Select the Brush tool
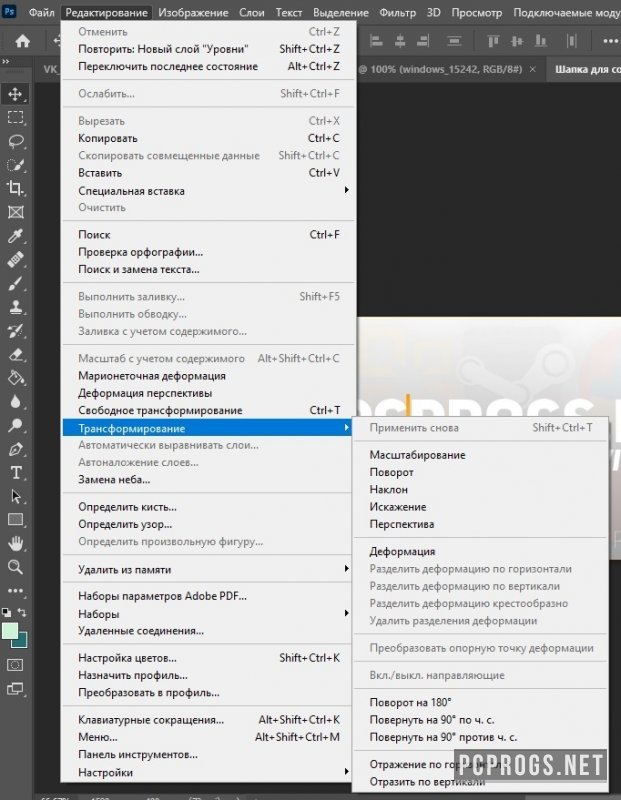621x800 pixels. coord(15,283)
